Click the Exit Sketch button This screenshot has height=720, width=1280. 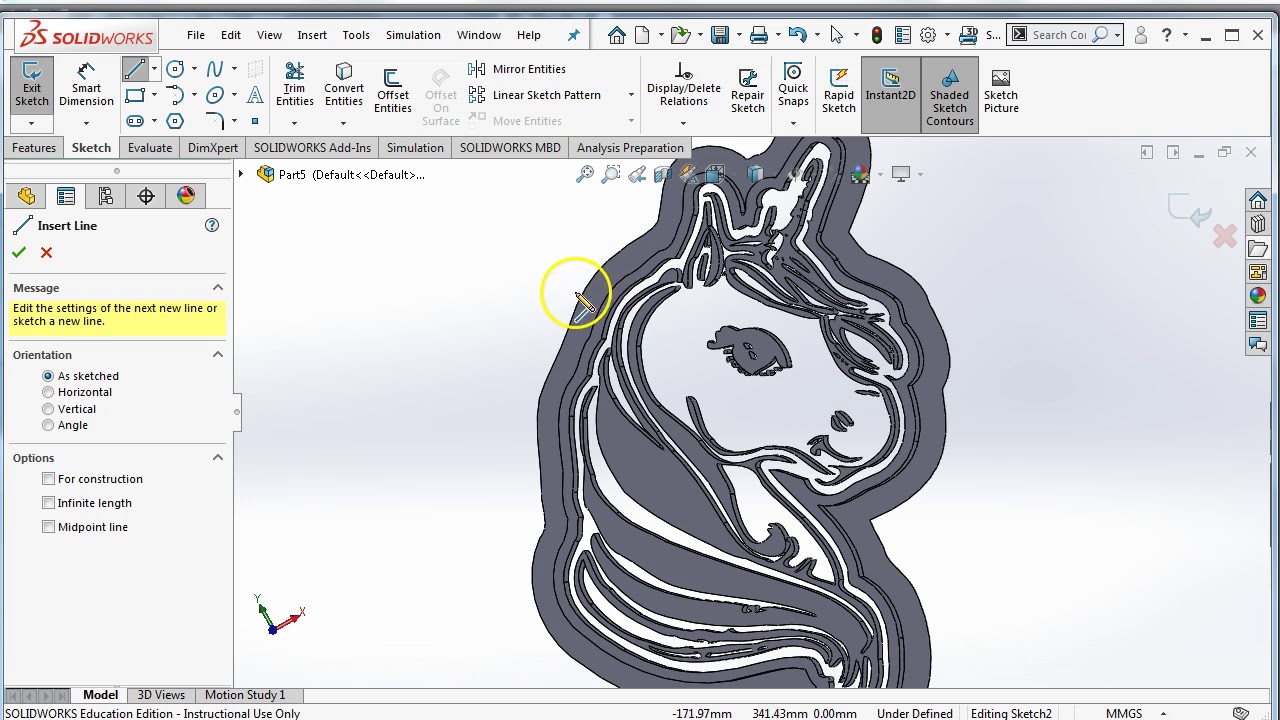point(31,84)
